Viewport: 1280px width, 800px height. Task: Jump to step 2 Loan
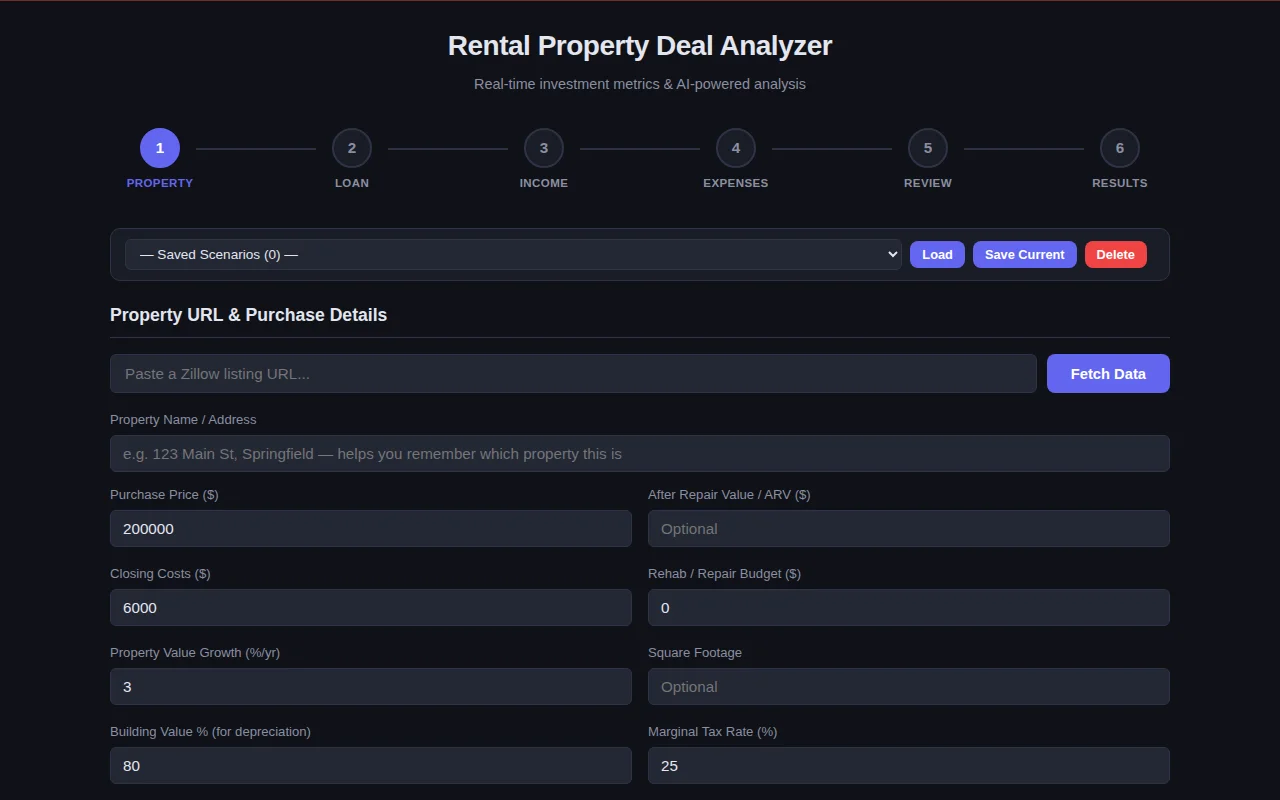pyautogui.click(x=352, y=148)
